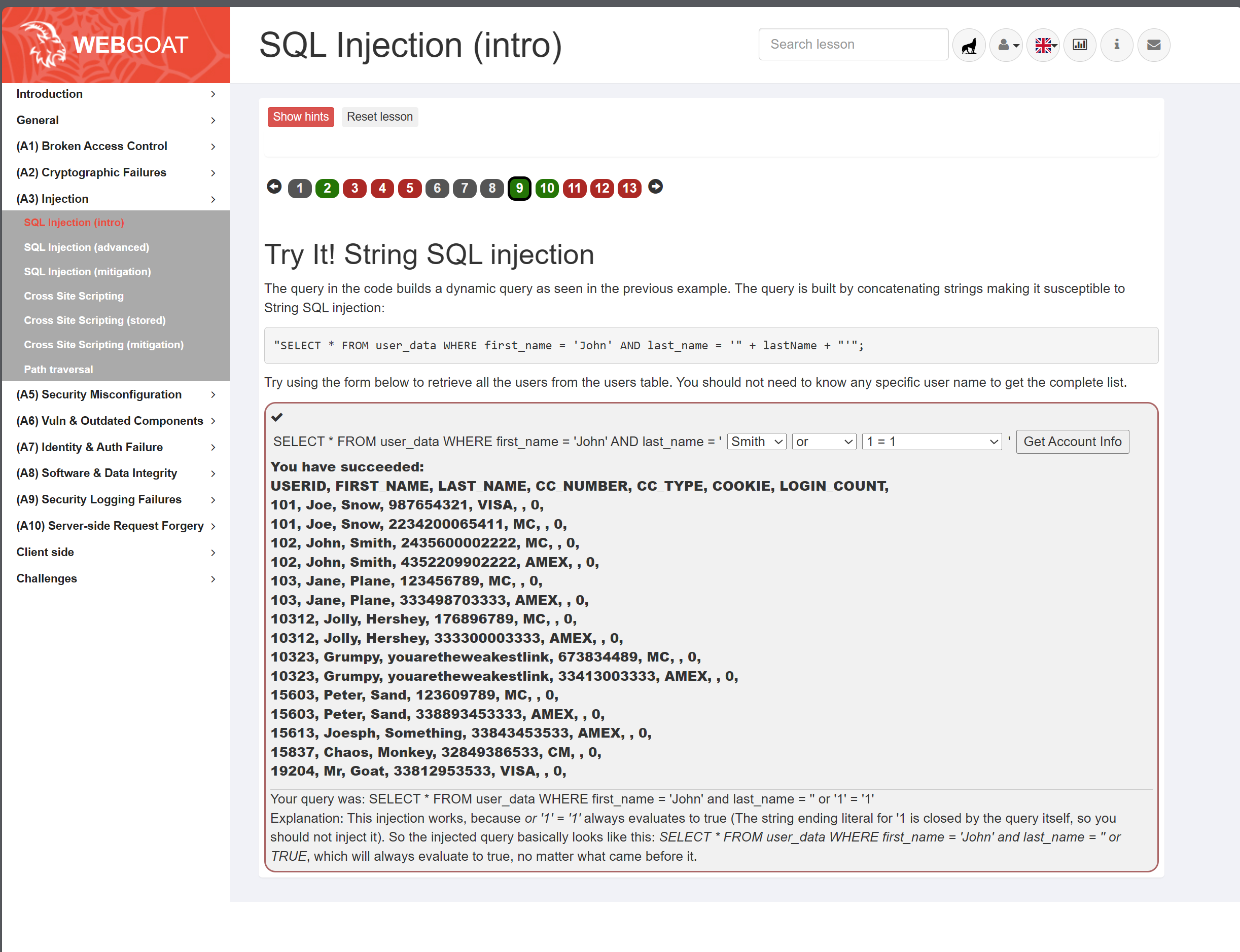Click the Search lesson input field
The height and width of the screenshot is (952, 1240).
(853, 44)
